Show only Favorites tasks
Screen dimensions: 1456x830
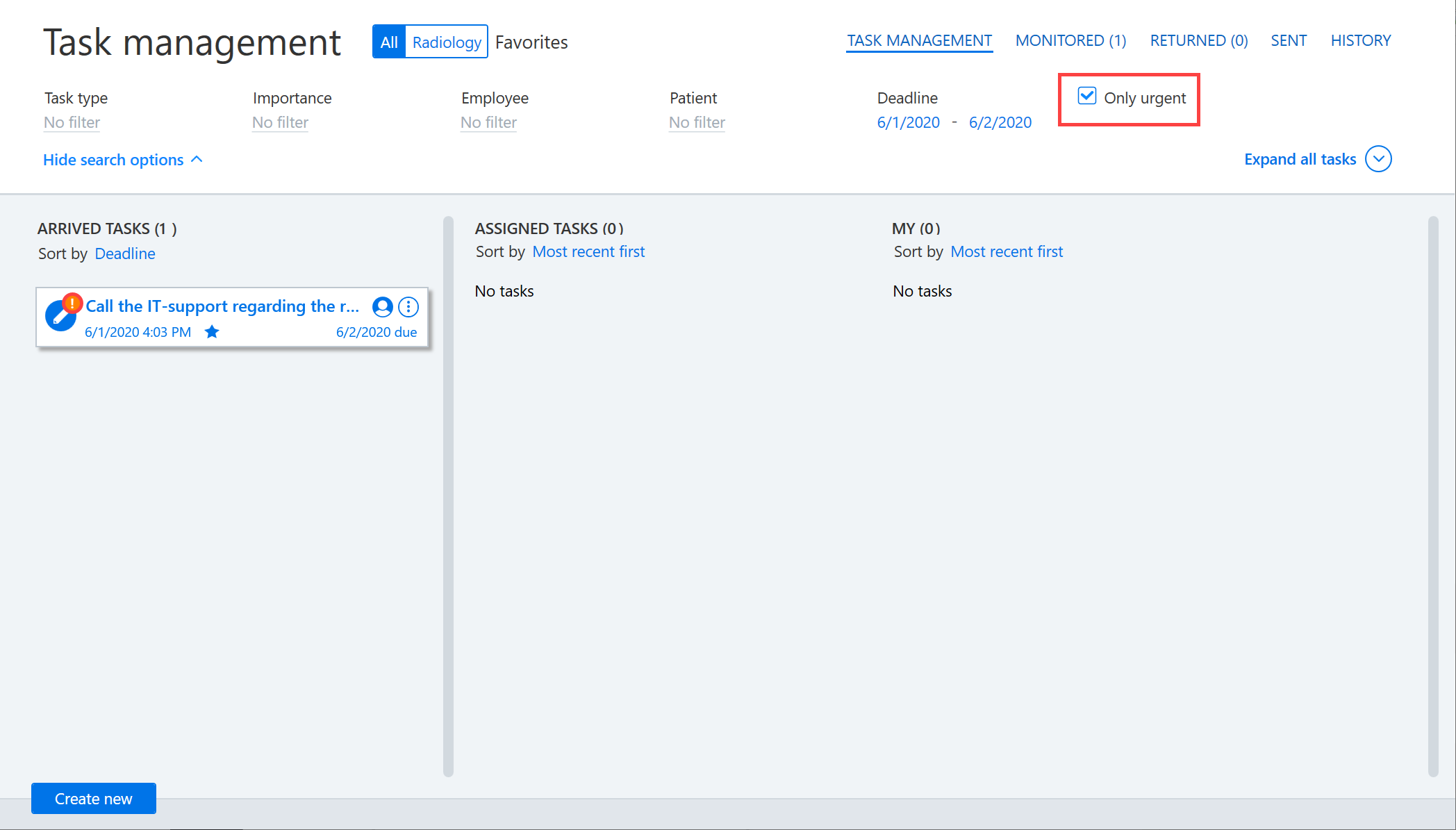tap(531, 42)
